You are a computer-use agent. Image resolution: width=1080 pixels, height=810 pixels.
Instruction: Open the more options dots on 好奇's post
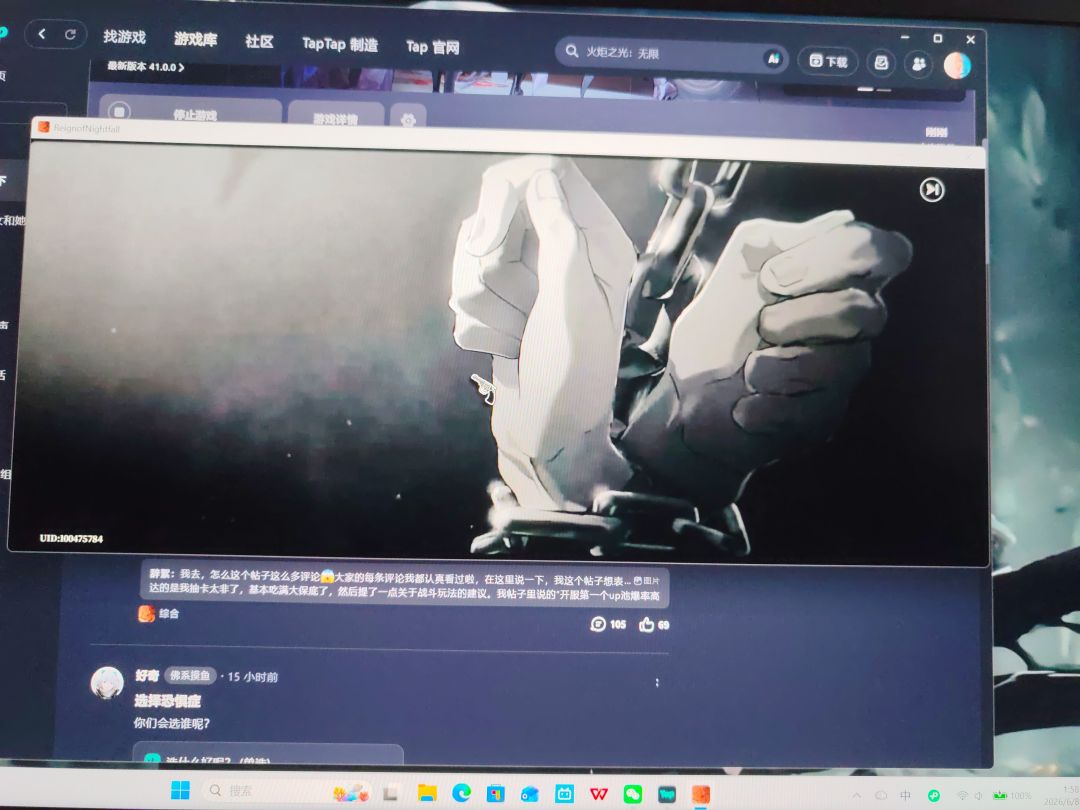(x=656, y=683)
